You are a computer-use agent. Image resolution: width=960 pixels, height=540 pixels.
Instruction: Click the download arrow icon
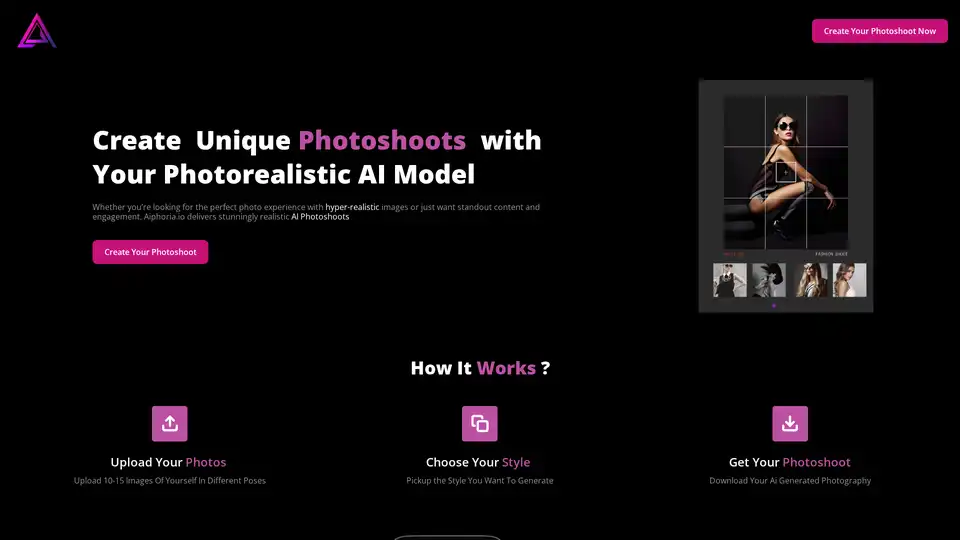pos(790,423)
